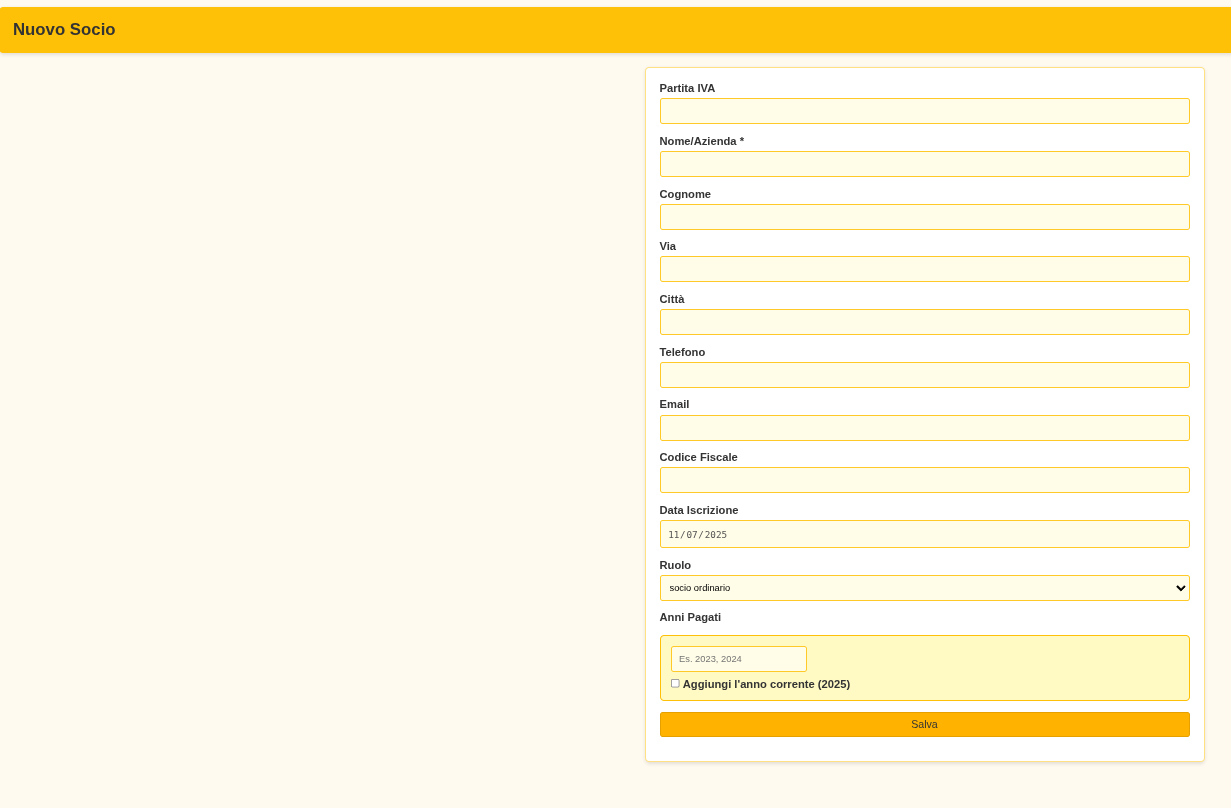Click the Anni Pagati label
The width and height of the screenshot is (1231, 808).
click(x=690, y=617)
